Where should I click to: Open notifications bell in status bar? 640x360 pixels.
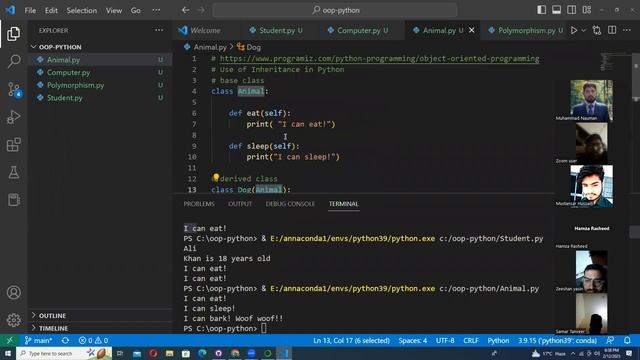(x=627, y=340)
